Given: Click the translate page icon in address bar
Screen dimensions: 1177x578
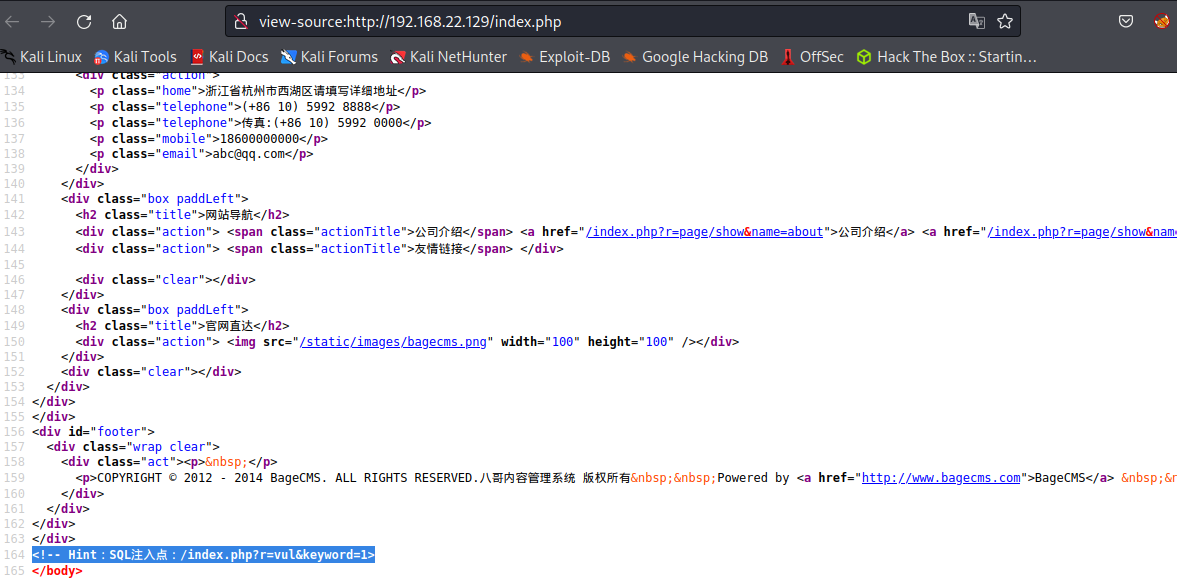Looking at the screenshot, I should (x=976, y=21).
